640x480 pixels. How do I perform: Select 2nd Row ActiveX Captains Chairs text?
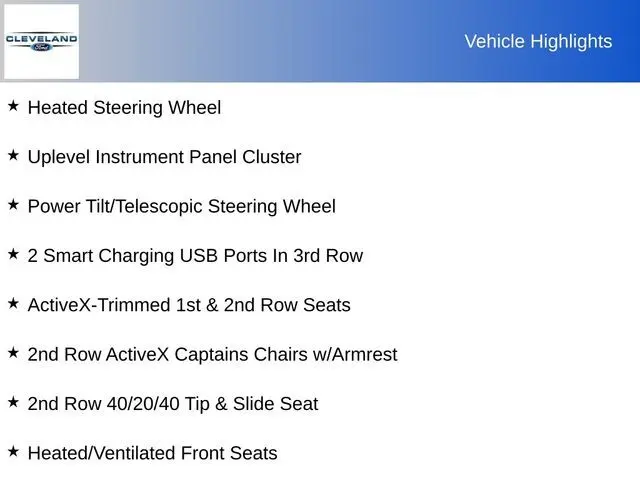pos(212,355)
